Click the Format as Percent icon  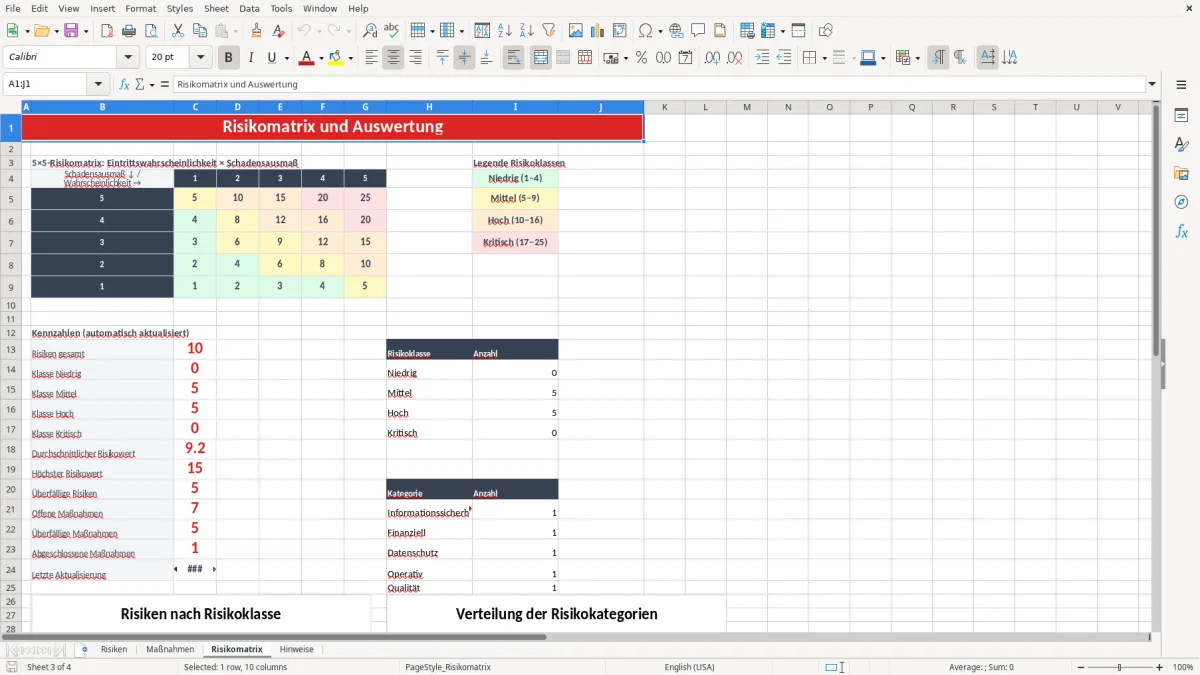(x=641, y=58)
